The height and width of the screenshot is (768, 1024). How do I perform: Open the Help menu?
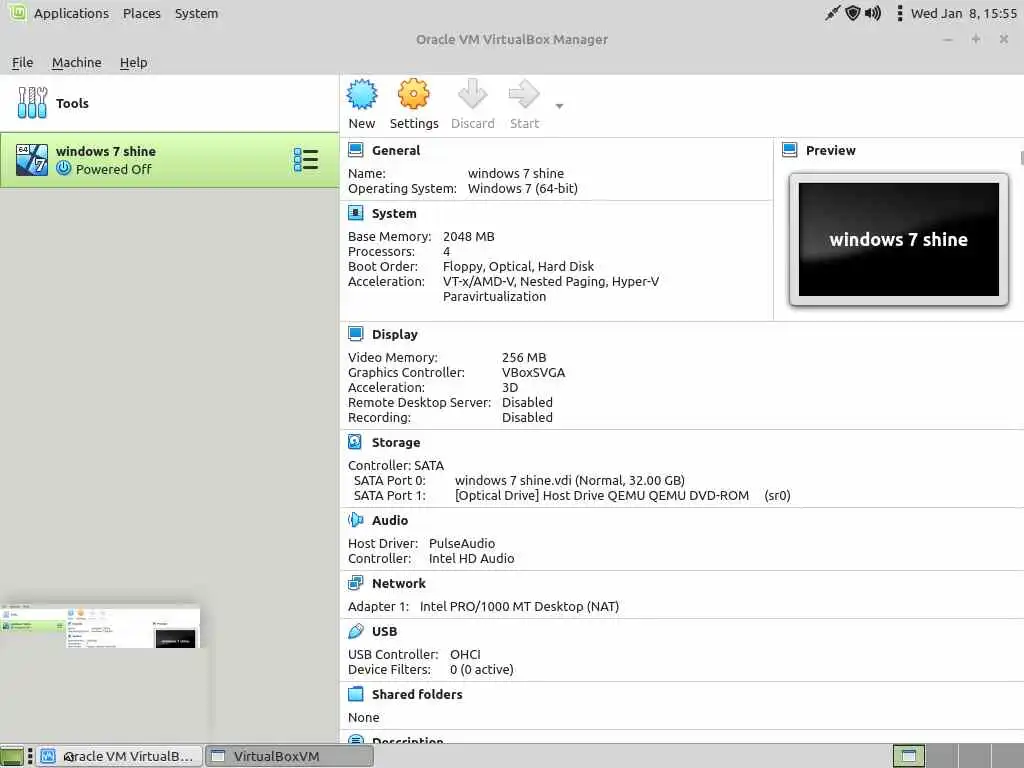click(133, 62)
